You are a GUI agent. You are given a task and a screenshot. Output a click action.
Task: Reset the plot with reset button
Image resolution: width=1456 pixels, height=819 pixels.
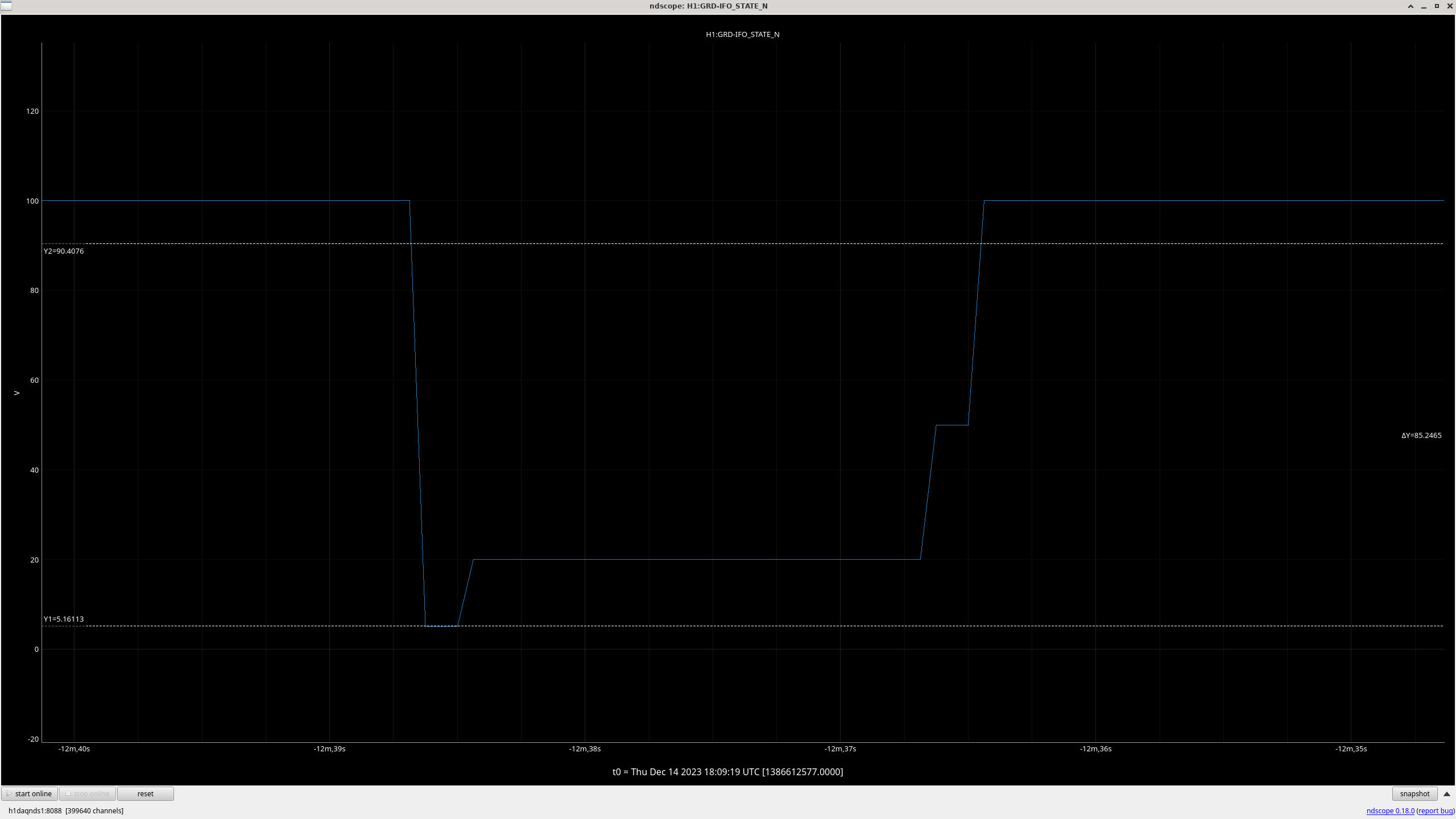146,793
